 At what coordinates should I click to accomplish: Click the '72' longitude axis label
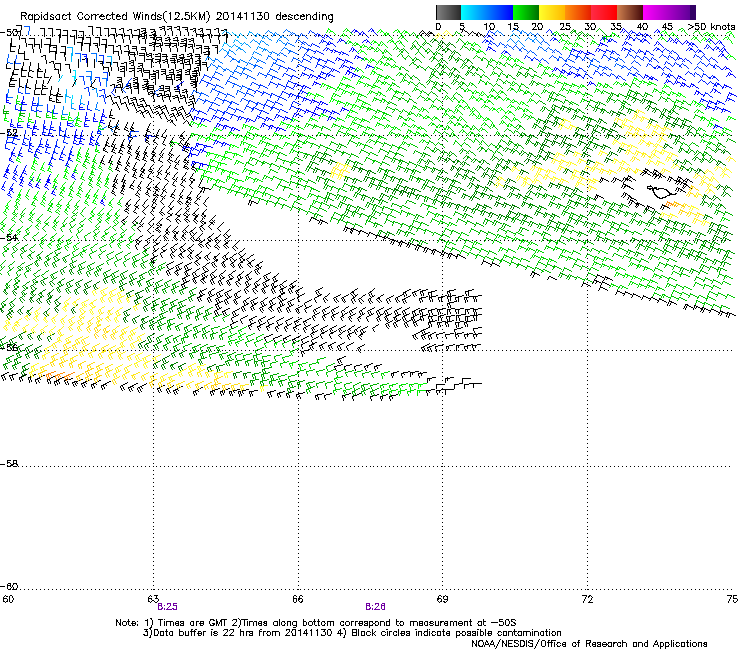tap(587, 599)
